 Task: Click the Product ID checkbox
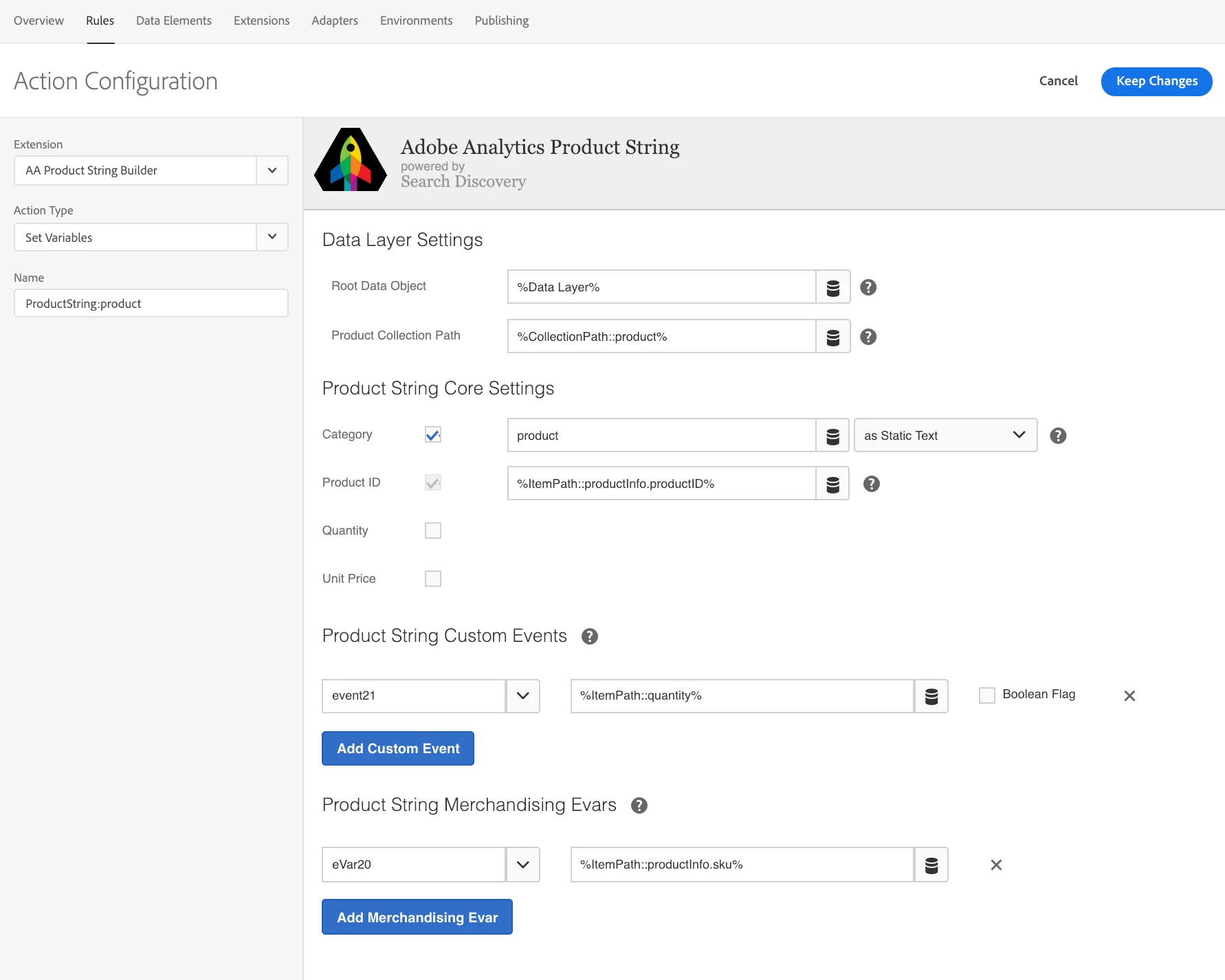pyautogui.click(x=433, y=483)
